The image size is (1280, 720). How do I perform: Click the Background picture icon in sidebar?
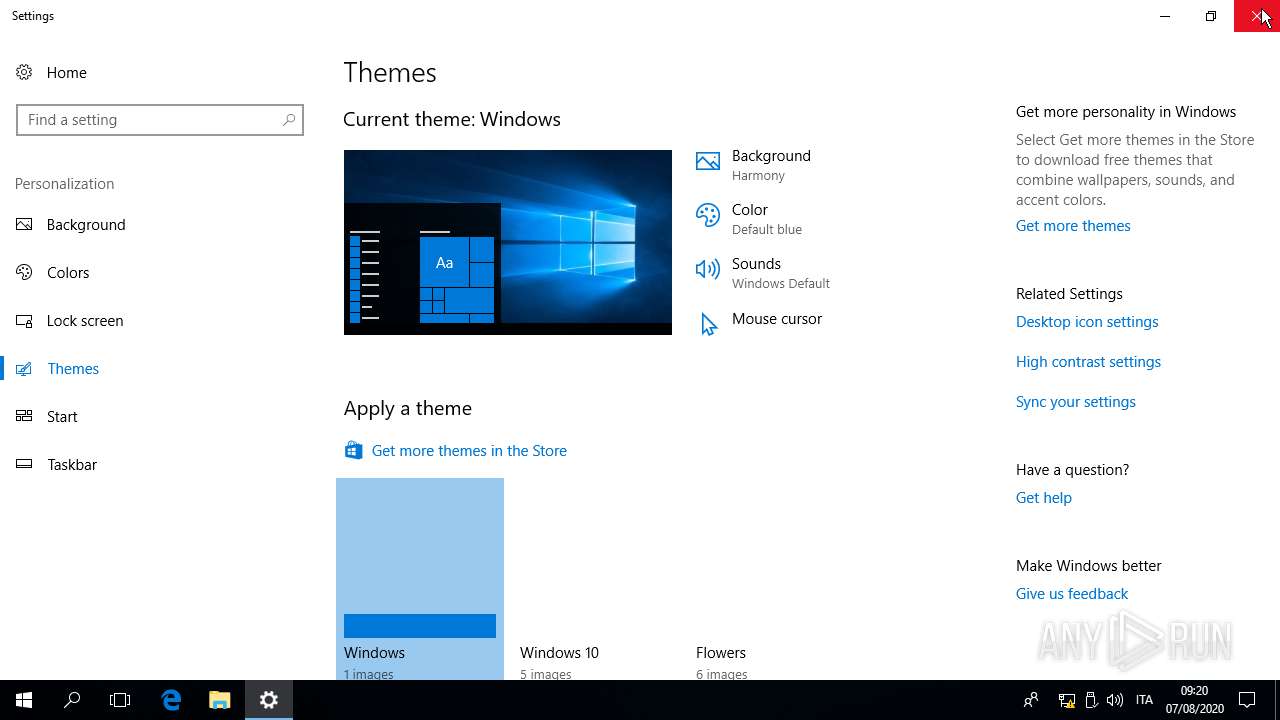click(x=24, y=224)
